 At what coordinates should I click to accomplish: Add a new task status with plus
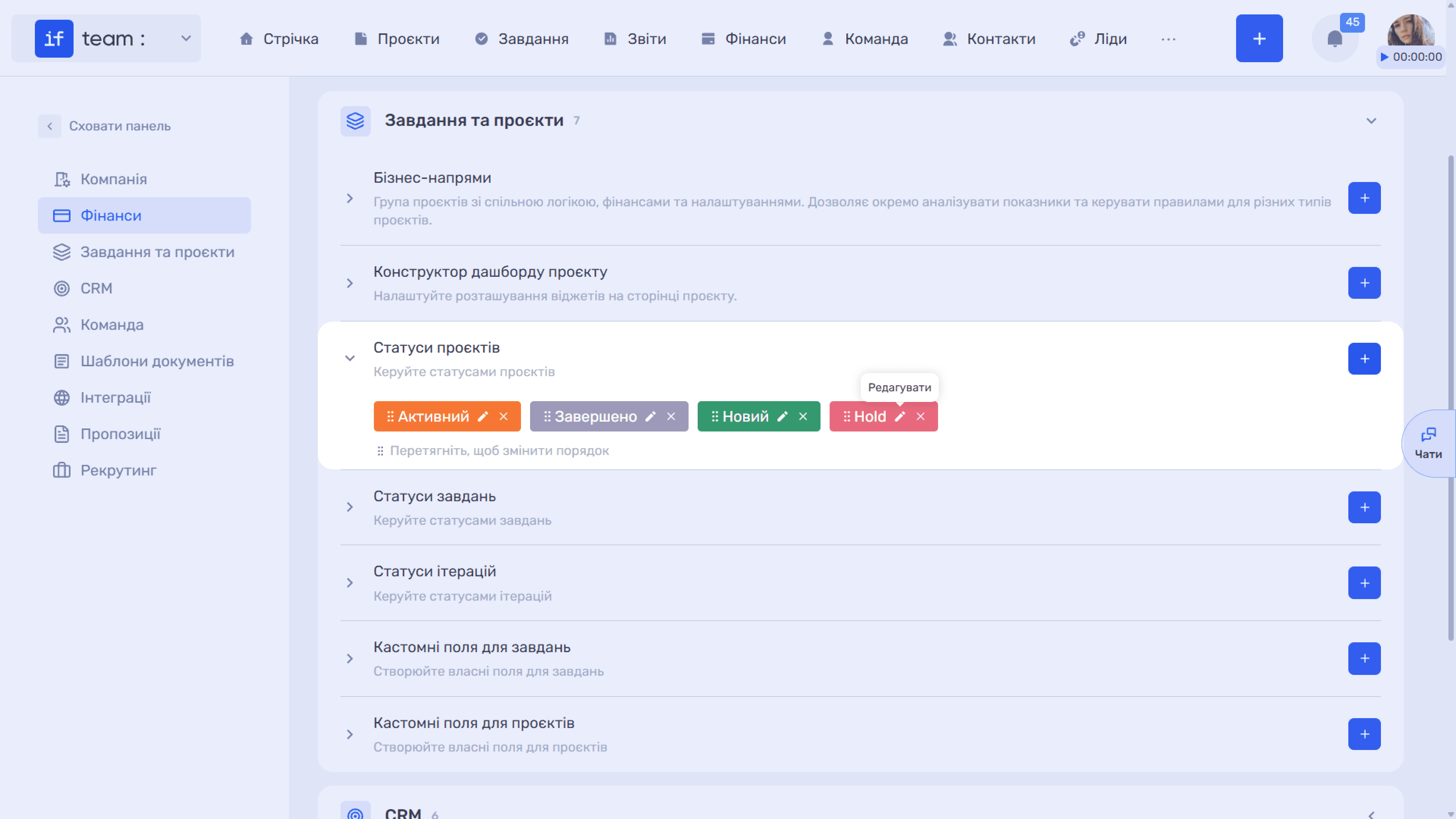click(x=1365, y=507)
